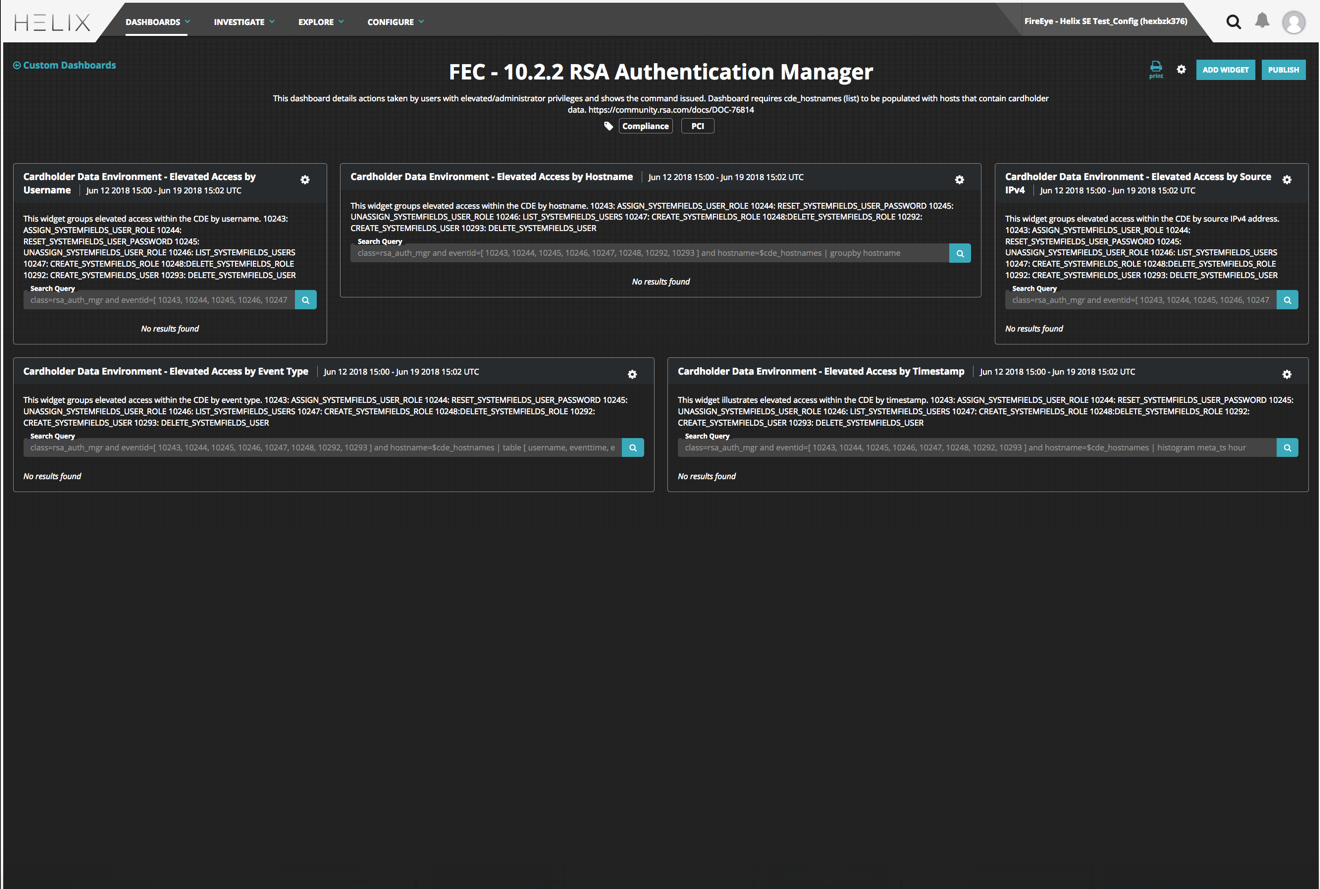Run search in the Username widget
The image size is (1320, 889).
(x=306, y=300)
